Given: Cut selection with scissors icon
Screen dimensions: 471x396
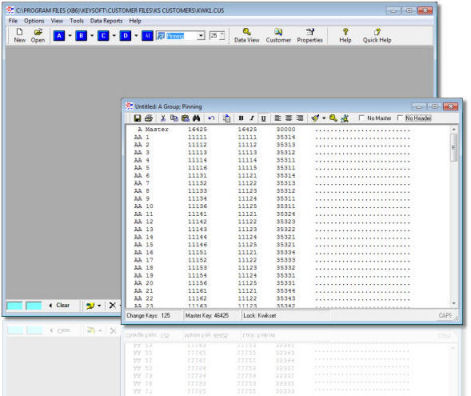Looking at the screenshot, I should 163,118.
